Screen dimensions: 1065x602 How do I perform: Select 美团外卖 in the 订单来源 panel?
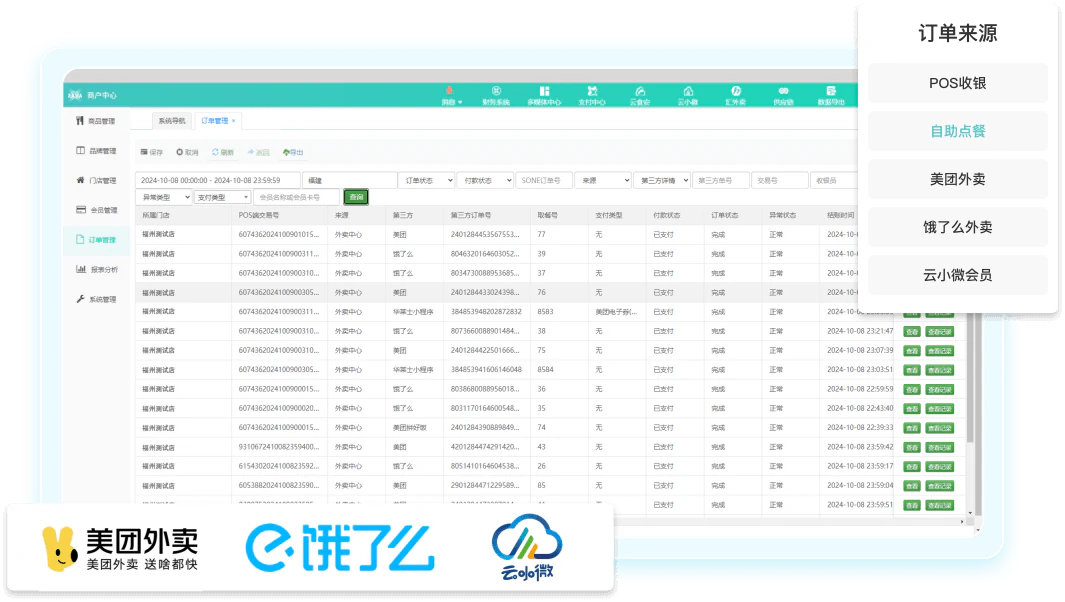(x=958, y=179)
